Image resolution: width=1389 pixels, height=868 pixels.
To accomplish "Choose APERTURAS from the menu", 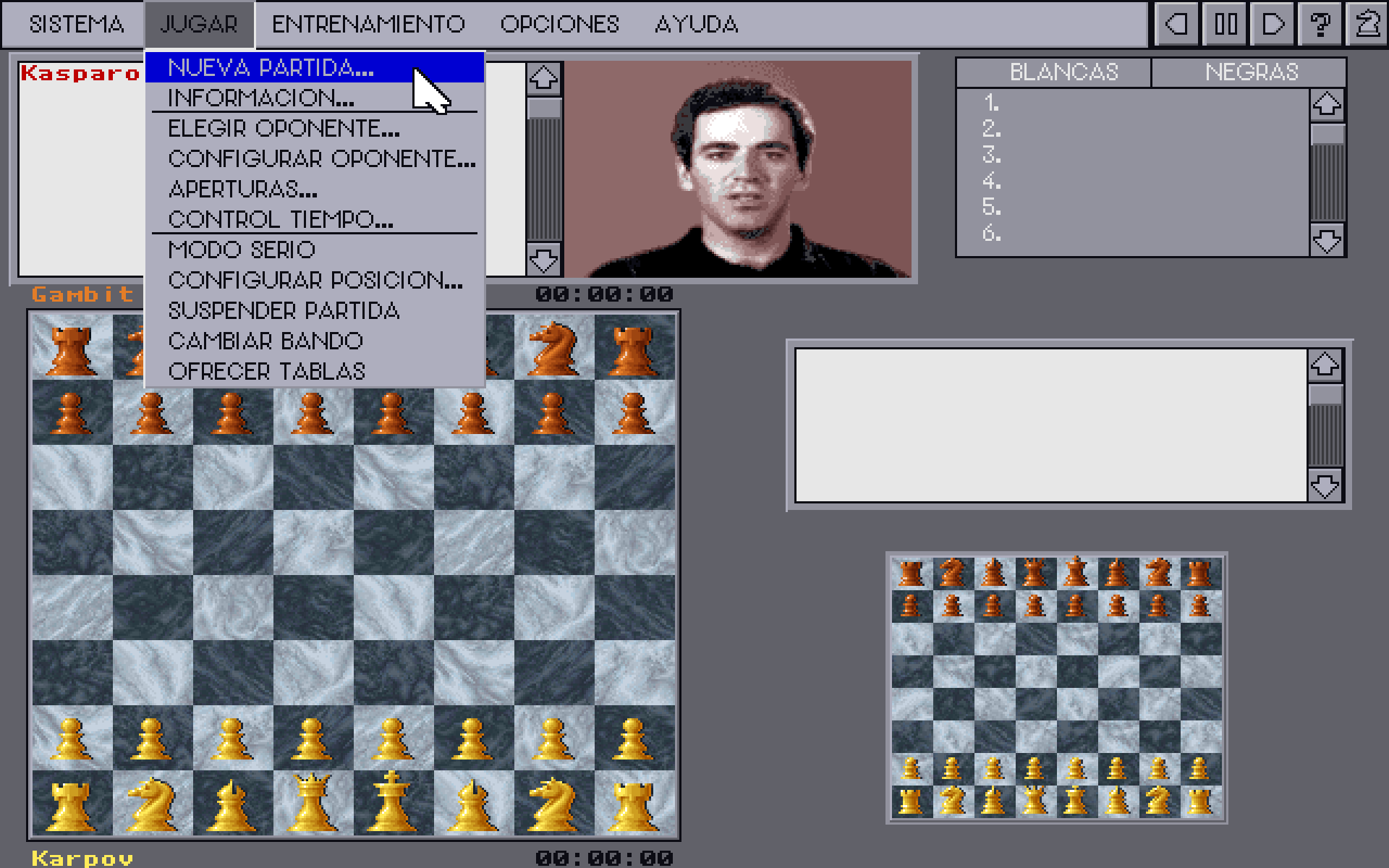I will [315, 190].
